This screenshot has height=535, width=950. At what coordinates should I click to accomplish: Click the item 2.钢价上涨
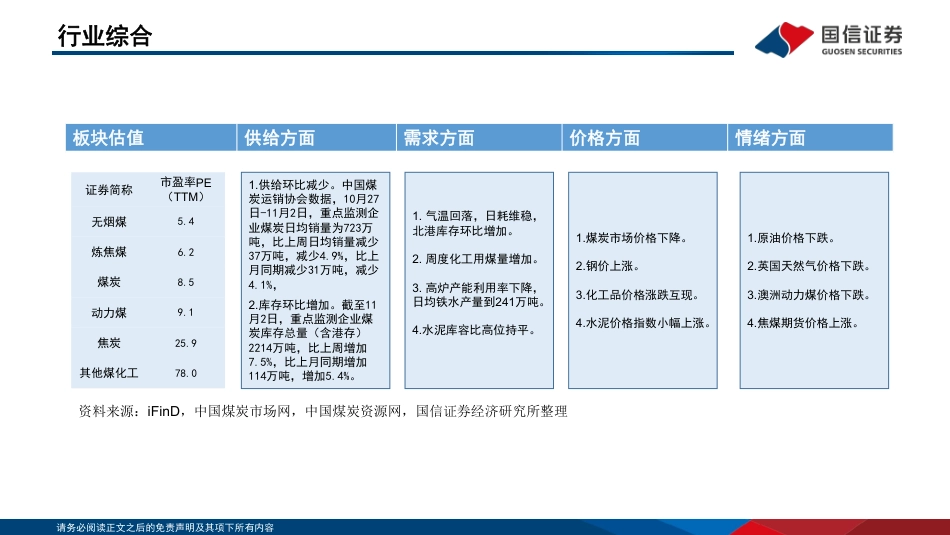[x=608, y=266]
